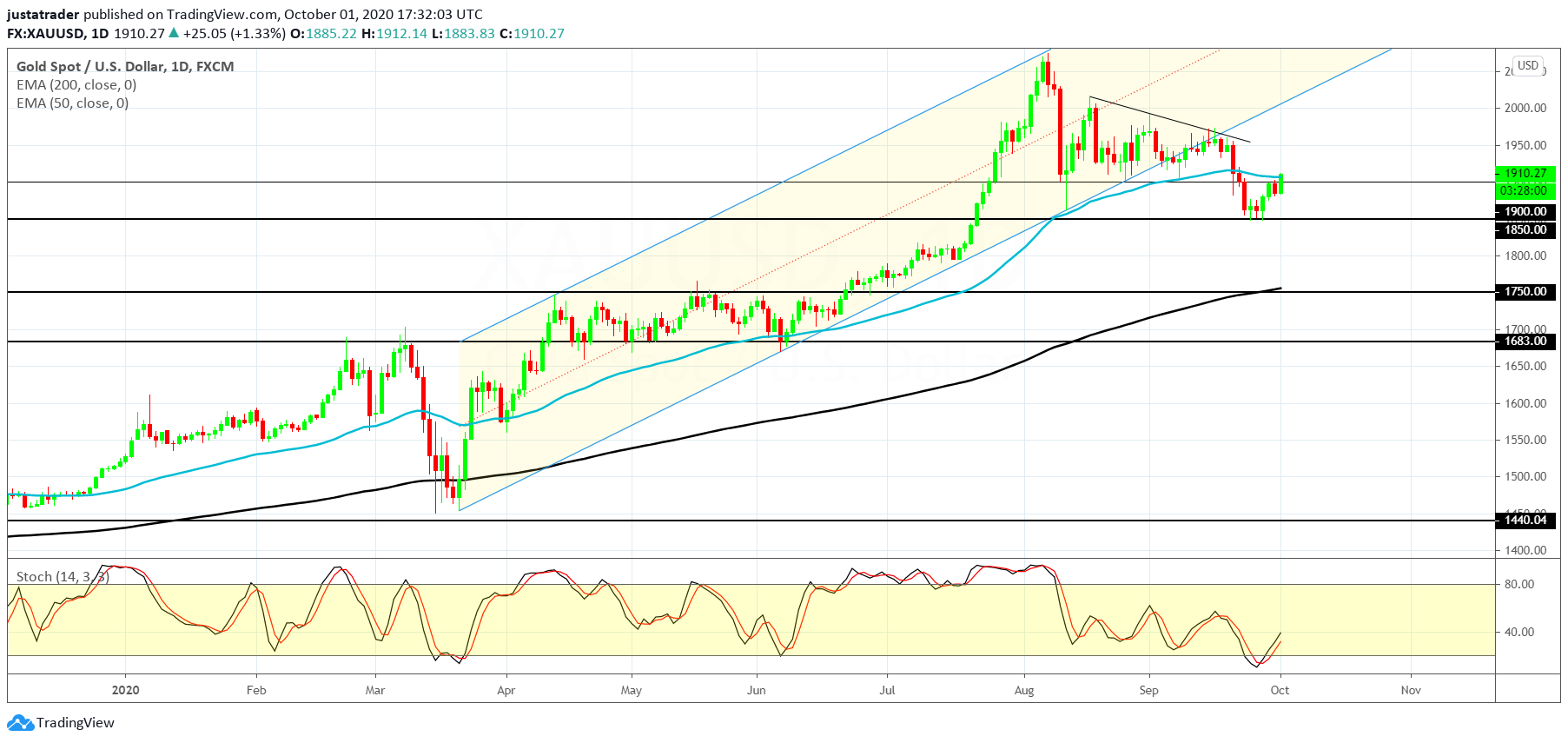Click the 80.00 stochastic axis value

pos(1519,584)
